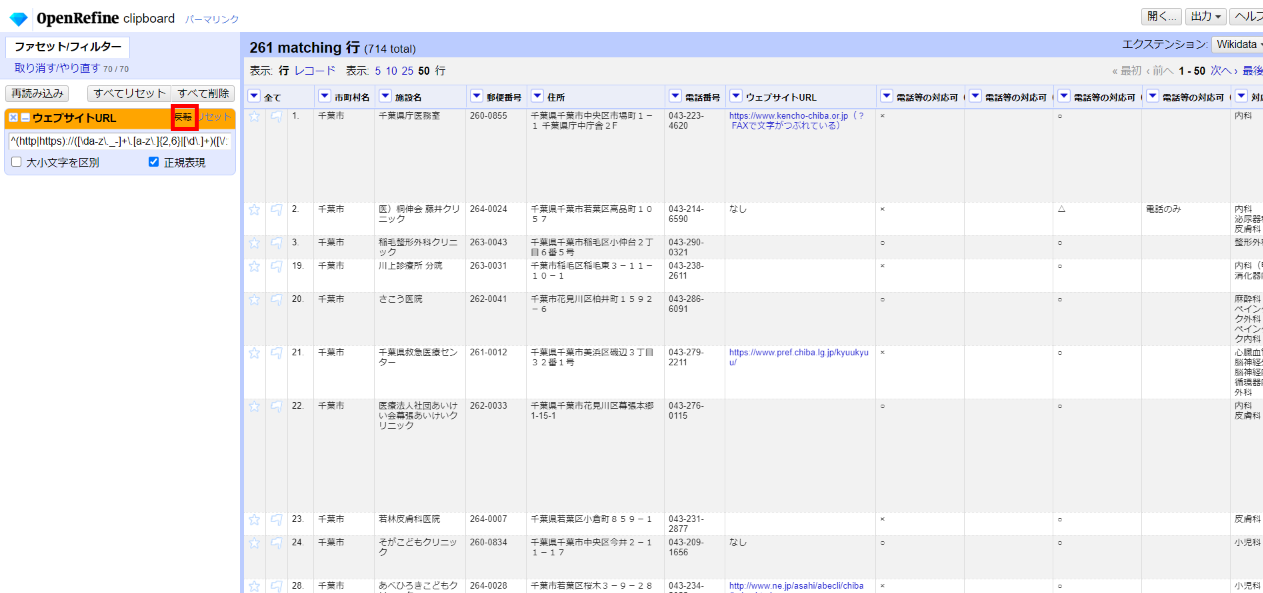Click the regex filter text field
1263x593 pixels.
[x=120, y=141]
